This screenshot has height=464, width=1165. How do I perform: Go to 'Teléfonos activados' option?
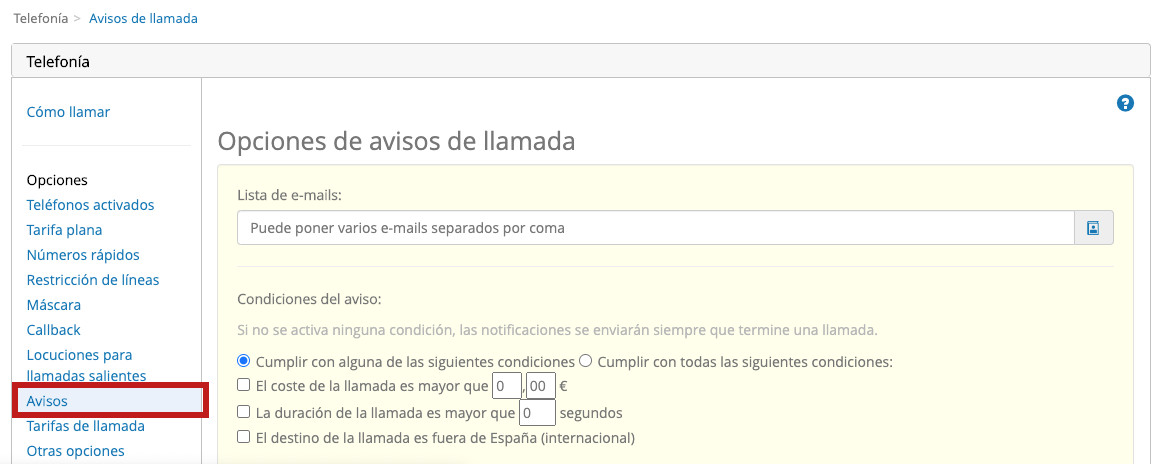coord(90,205)
